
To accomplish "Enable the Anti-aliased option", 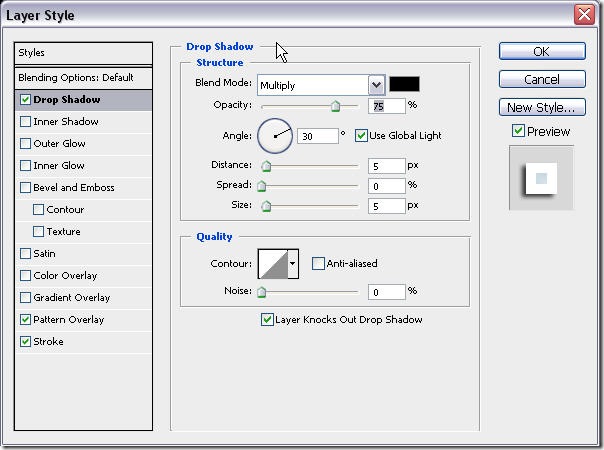I will pos(318,264).
